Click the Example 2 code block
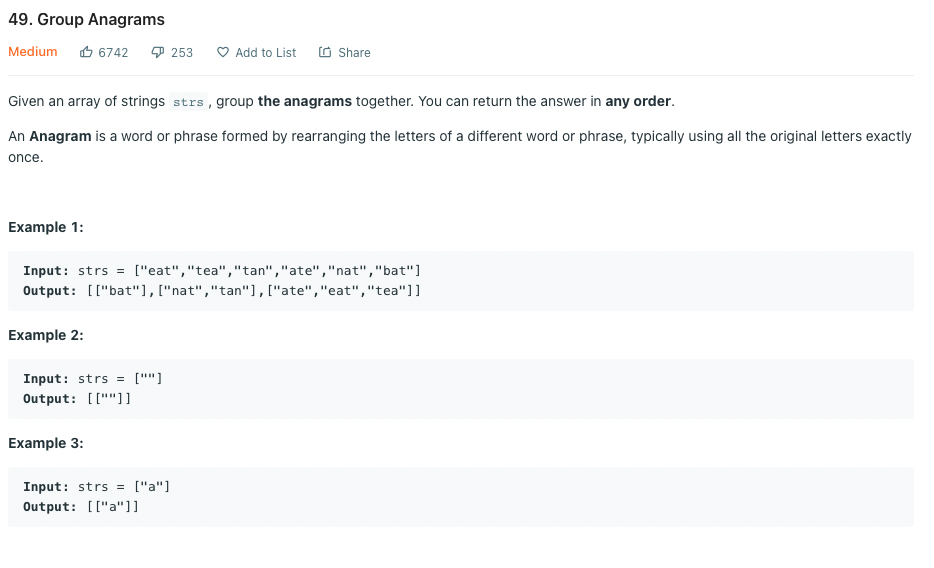 click(461, 389)
